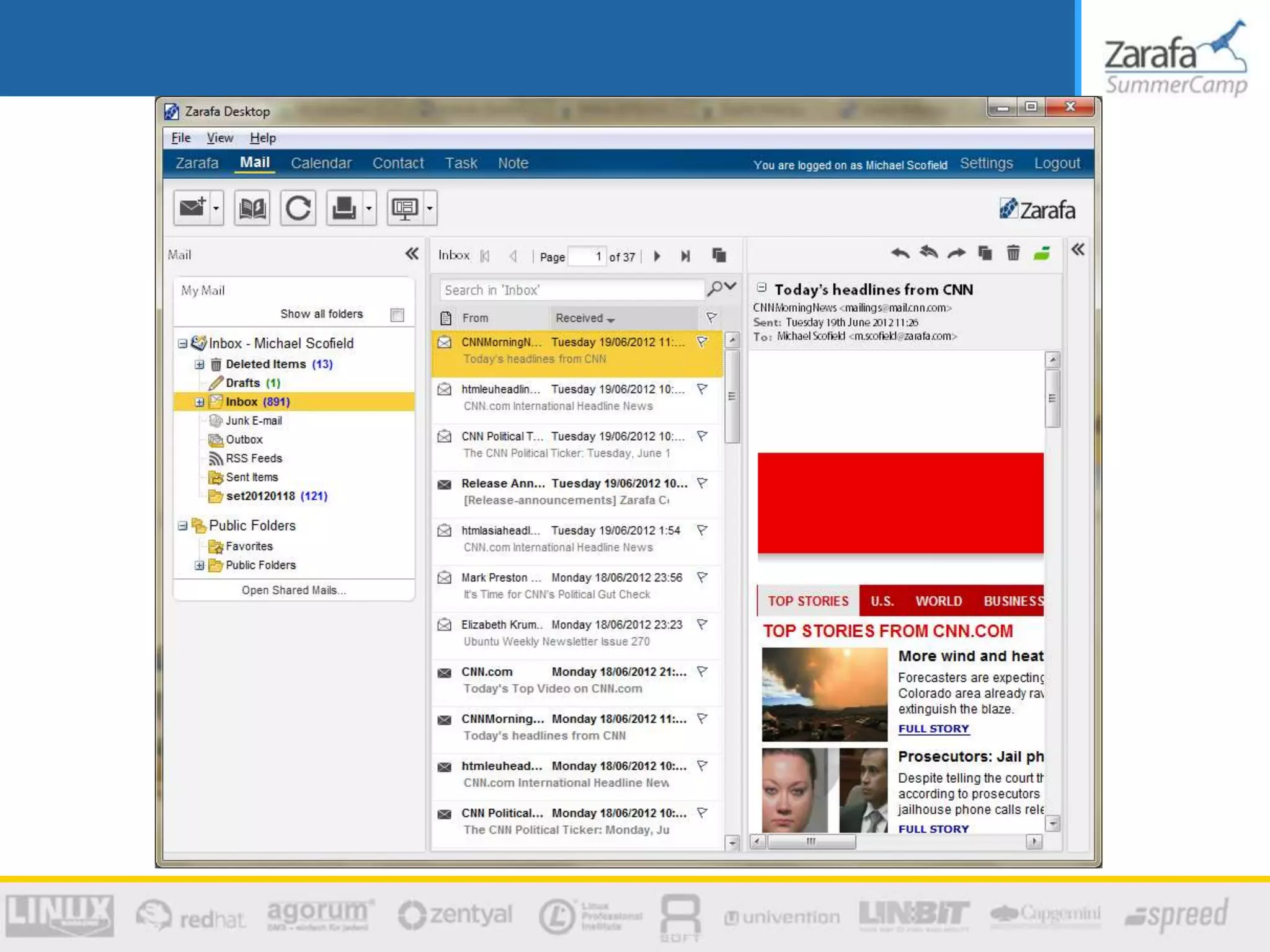
Task: Click the Search in 'Inbox' field
Action: pyautogui.click(x=572, y=290)
